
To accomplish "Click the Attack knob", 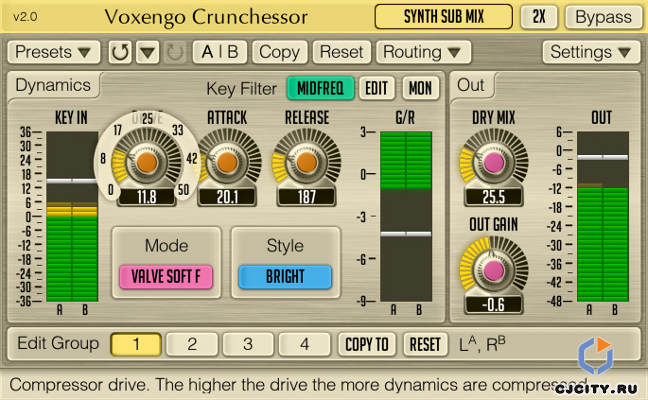I will (x=228, y=161).
